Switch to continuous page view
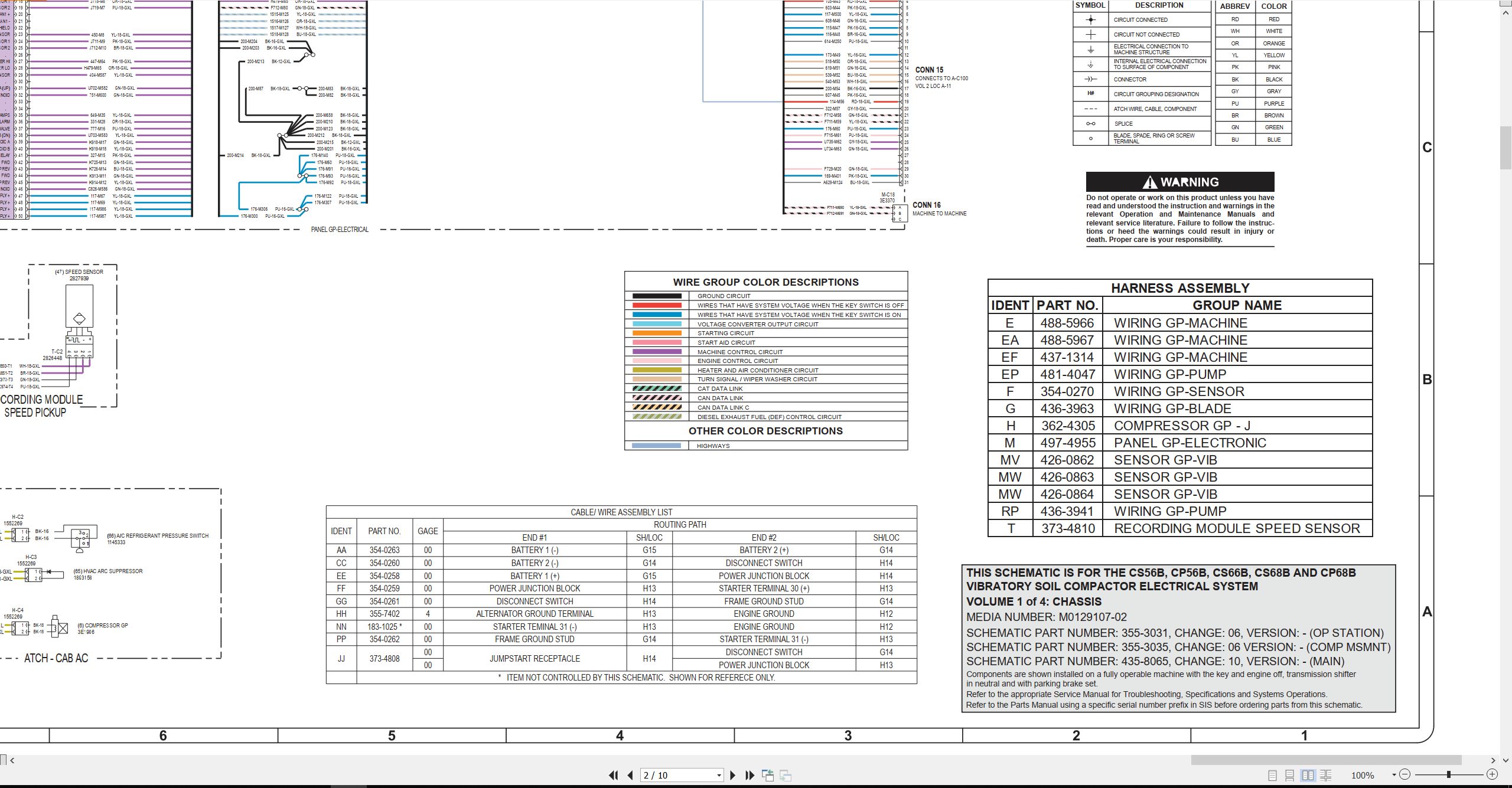Screen dimensions: 1512x788 point(1290,775)
